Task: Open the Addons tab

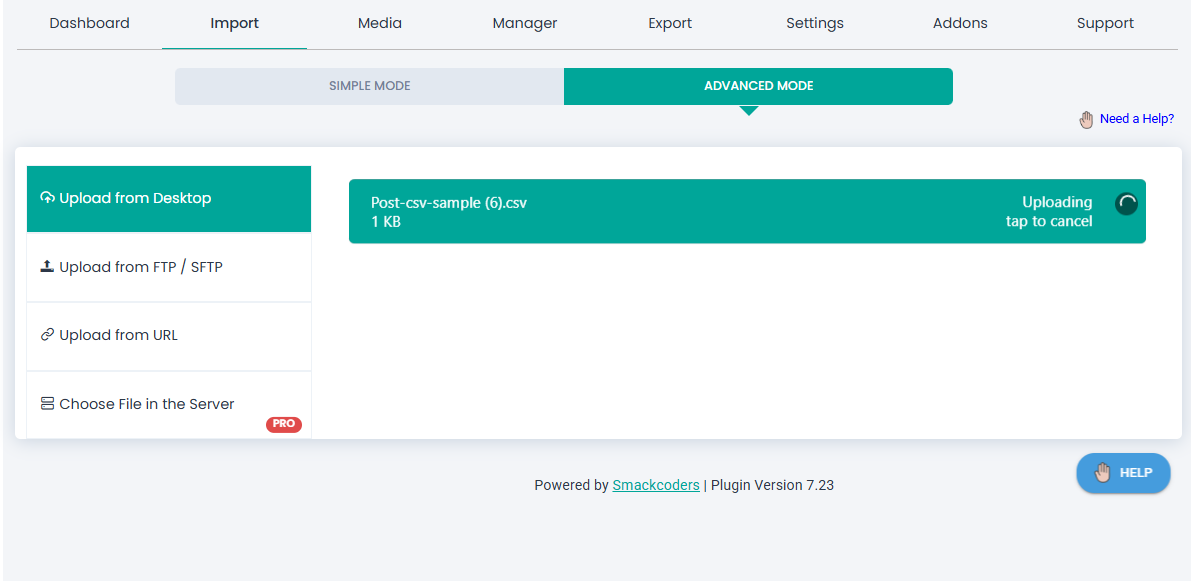Action: point(960,22)
